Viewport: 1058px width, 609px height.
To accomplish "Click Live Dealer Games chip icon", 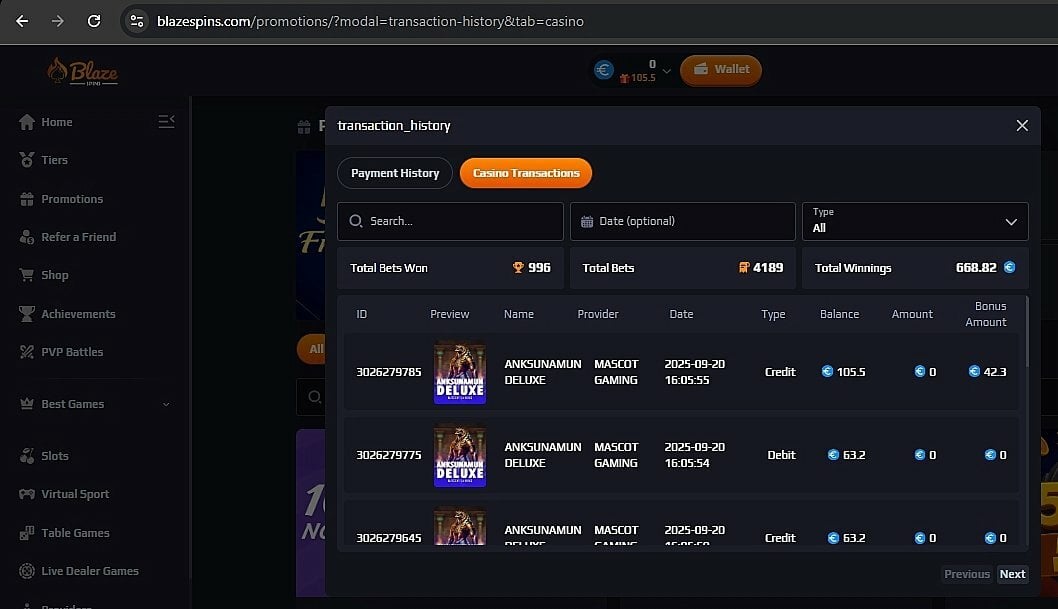I will (x=27, y=571).
